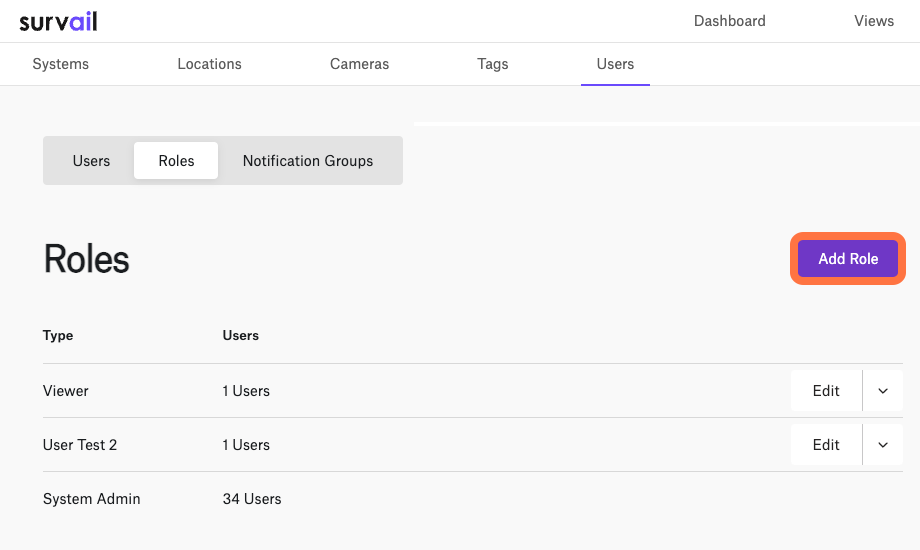920x550 pixels.
Task: Select the Roles segment
Action: click(176, 161)
